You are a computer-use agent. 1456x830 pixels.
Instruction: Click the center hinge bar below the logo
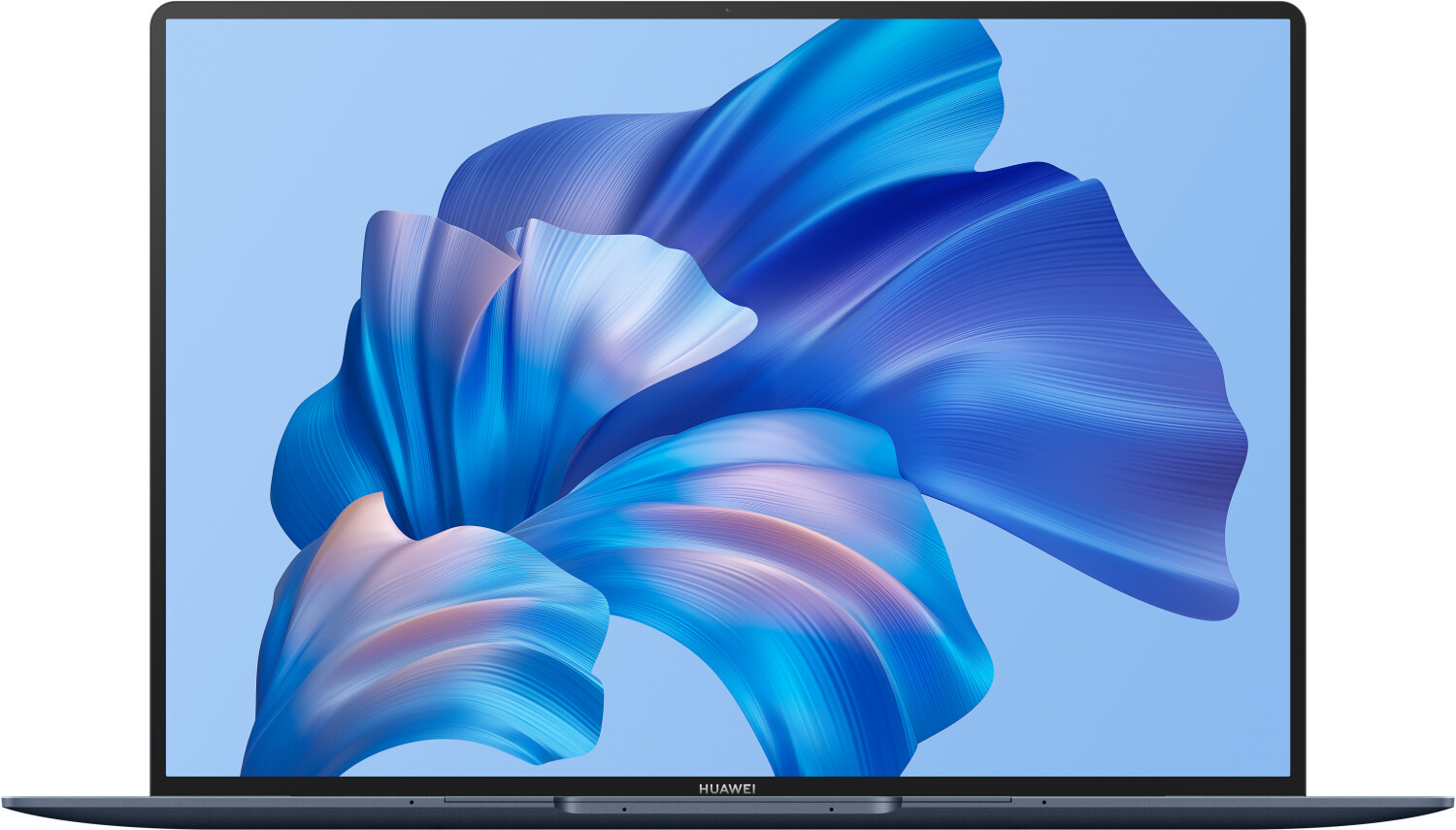point(727,805)
